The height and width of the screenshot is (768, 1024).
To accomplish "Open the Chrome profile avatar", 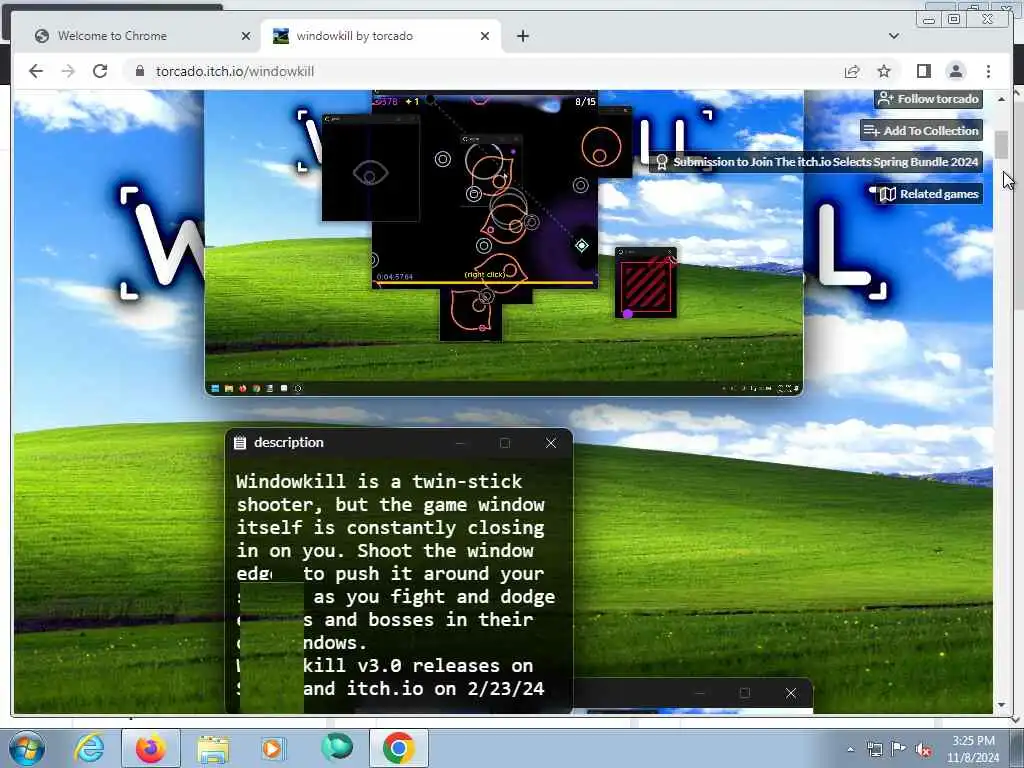I will click(x=955, y=71).
